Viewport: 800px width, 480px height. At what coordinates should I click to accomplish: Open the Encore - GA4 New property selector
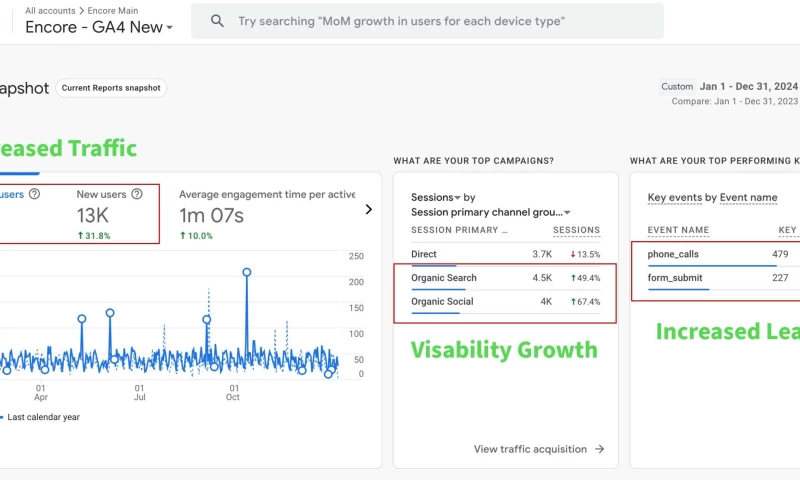tap(99, 27)
